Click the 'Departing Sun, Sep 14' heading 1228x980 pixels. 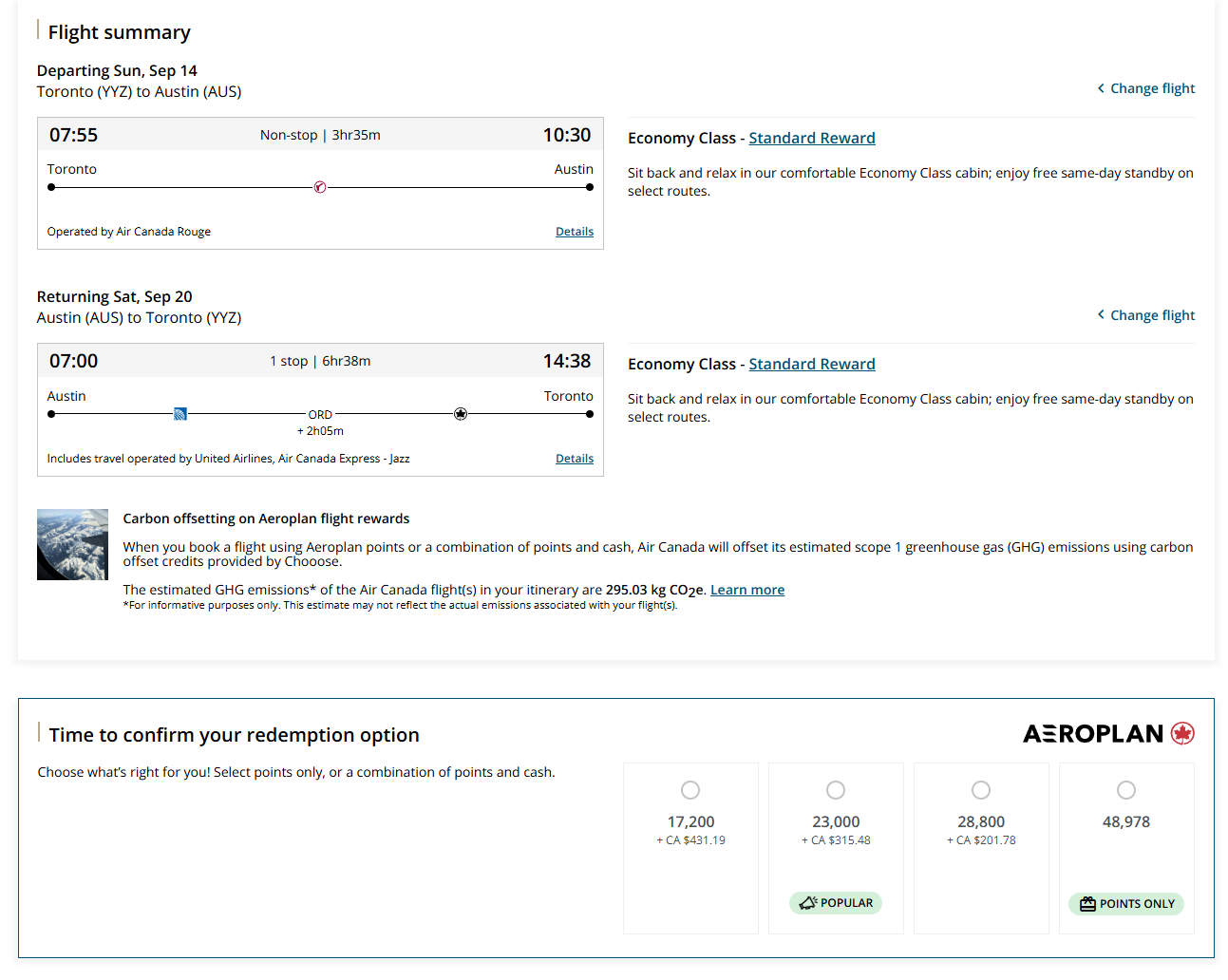pos(117,70)
